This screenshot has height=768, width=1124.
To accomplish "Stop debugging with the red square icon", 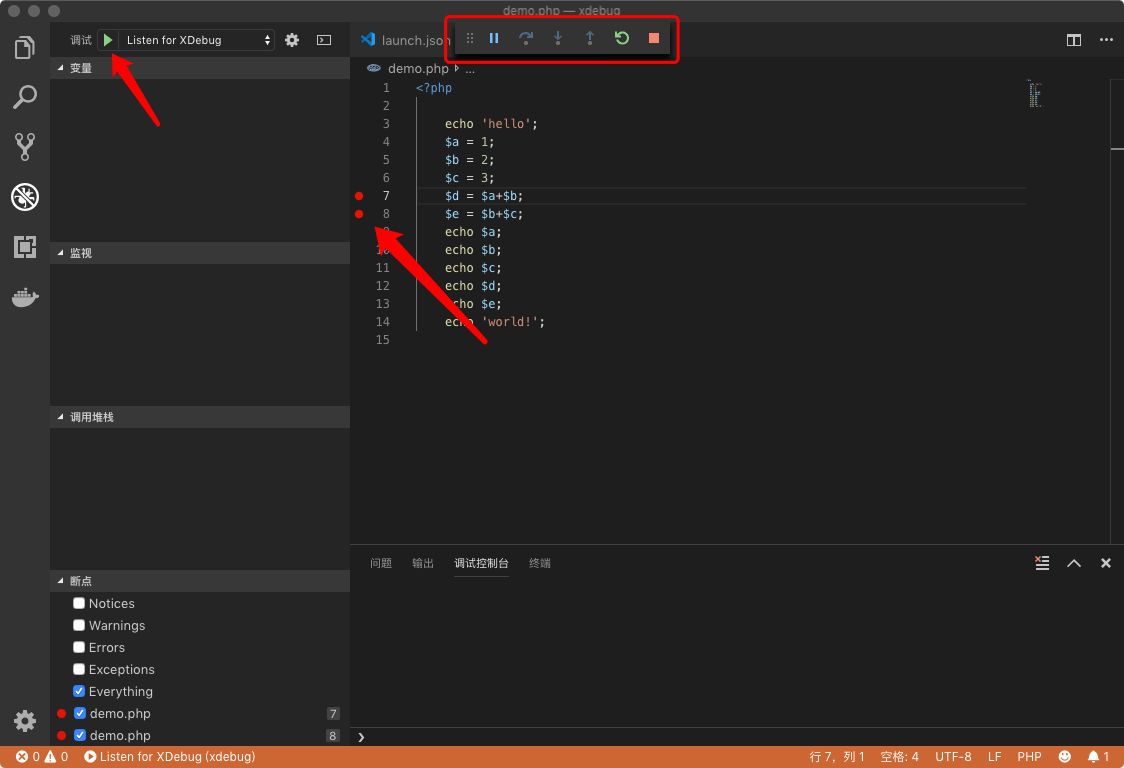I will pos(653,38).
